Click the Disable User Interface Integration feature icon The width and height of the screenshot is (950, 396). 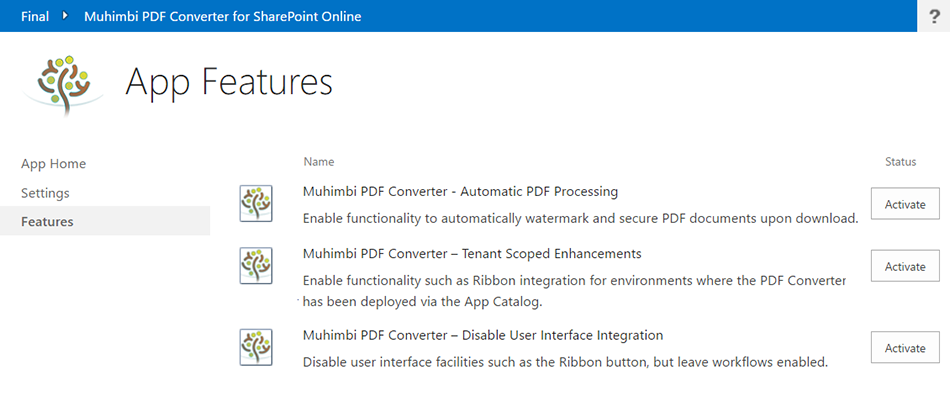click(256, 348)
